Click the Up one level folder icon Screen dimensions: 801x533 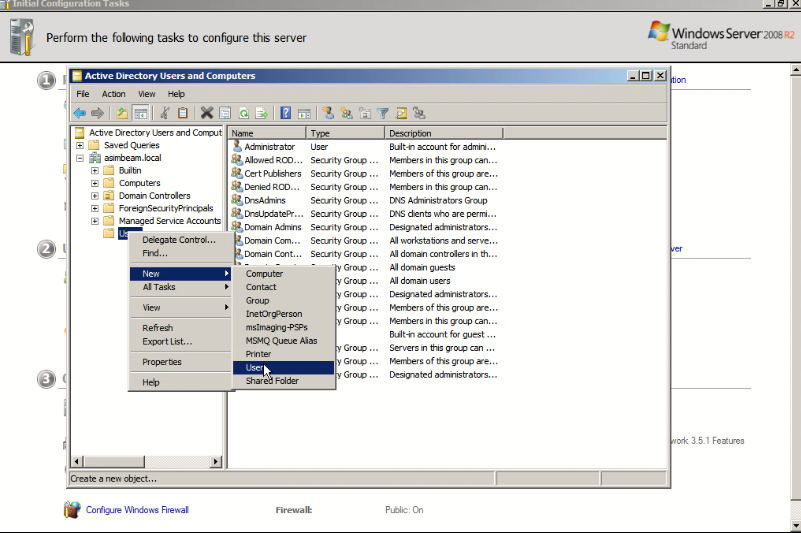[122, 113]
